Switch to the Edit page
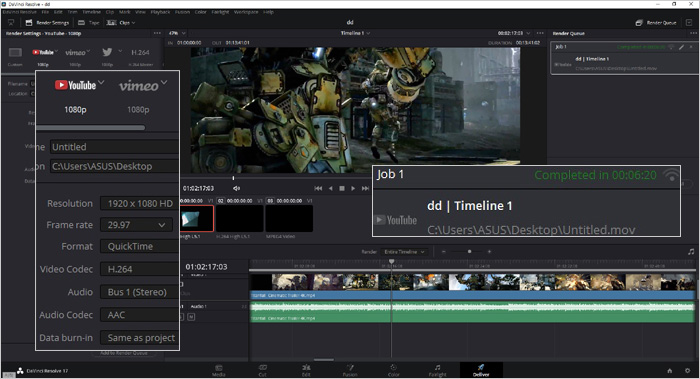The height and width of the screenshot is (379, 700). 306,371
